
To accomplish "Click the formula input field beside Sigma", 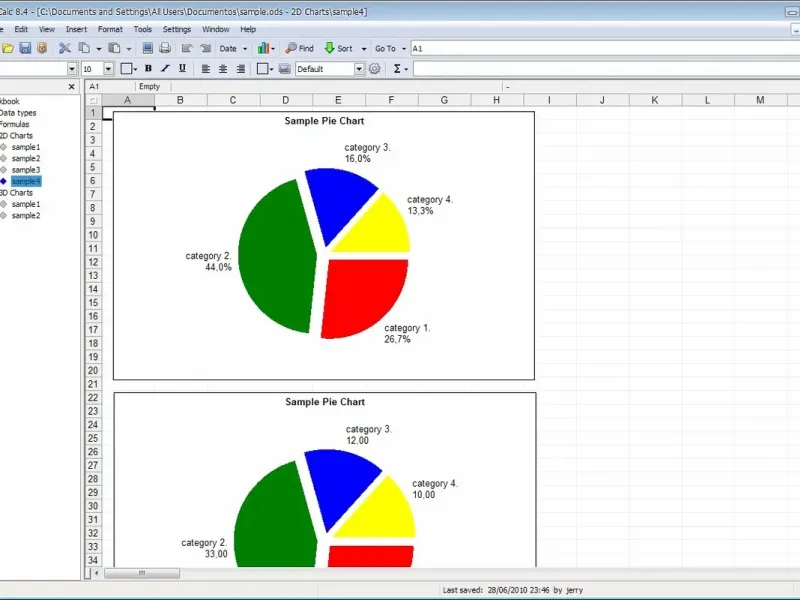I will (x=607, y=69).
